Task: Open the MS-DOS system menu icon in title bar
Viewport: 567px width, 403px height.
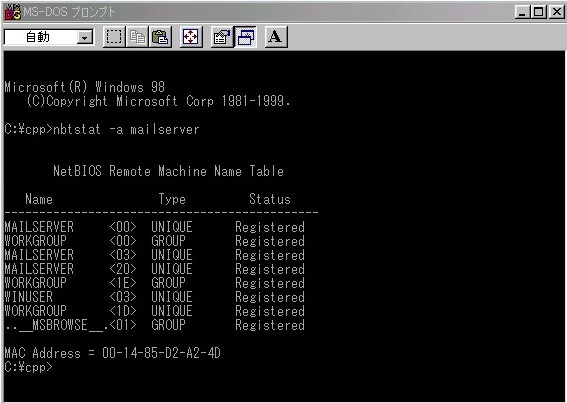Action: click(13, 12)
